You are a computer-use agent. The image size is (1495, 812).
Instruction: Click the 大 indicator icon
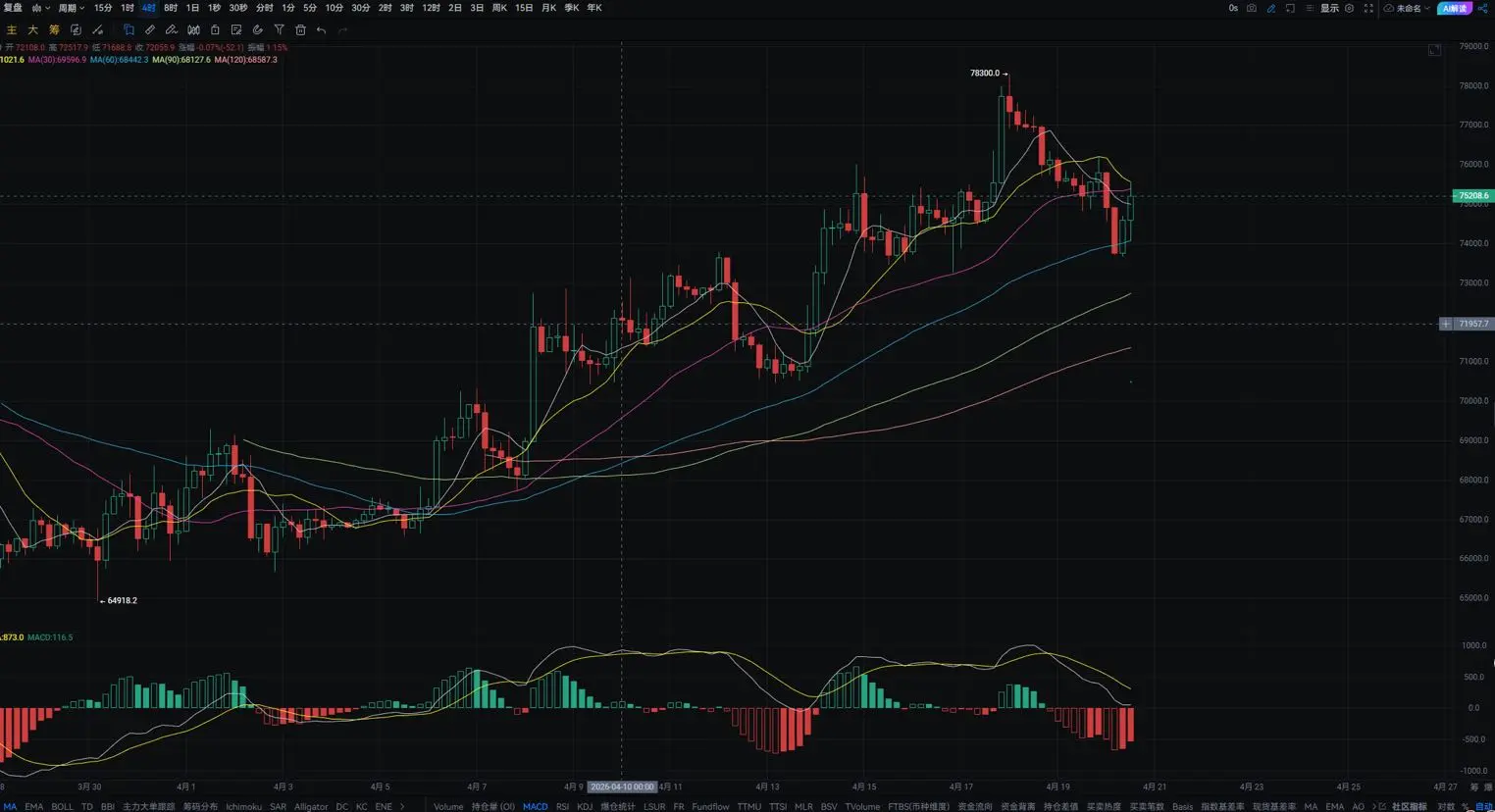(x=32, y=30)
